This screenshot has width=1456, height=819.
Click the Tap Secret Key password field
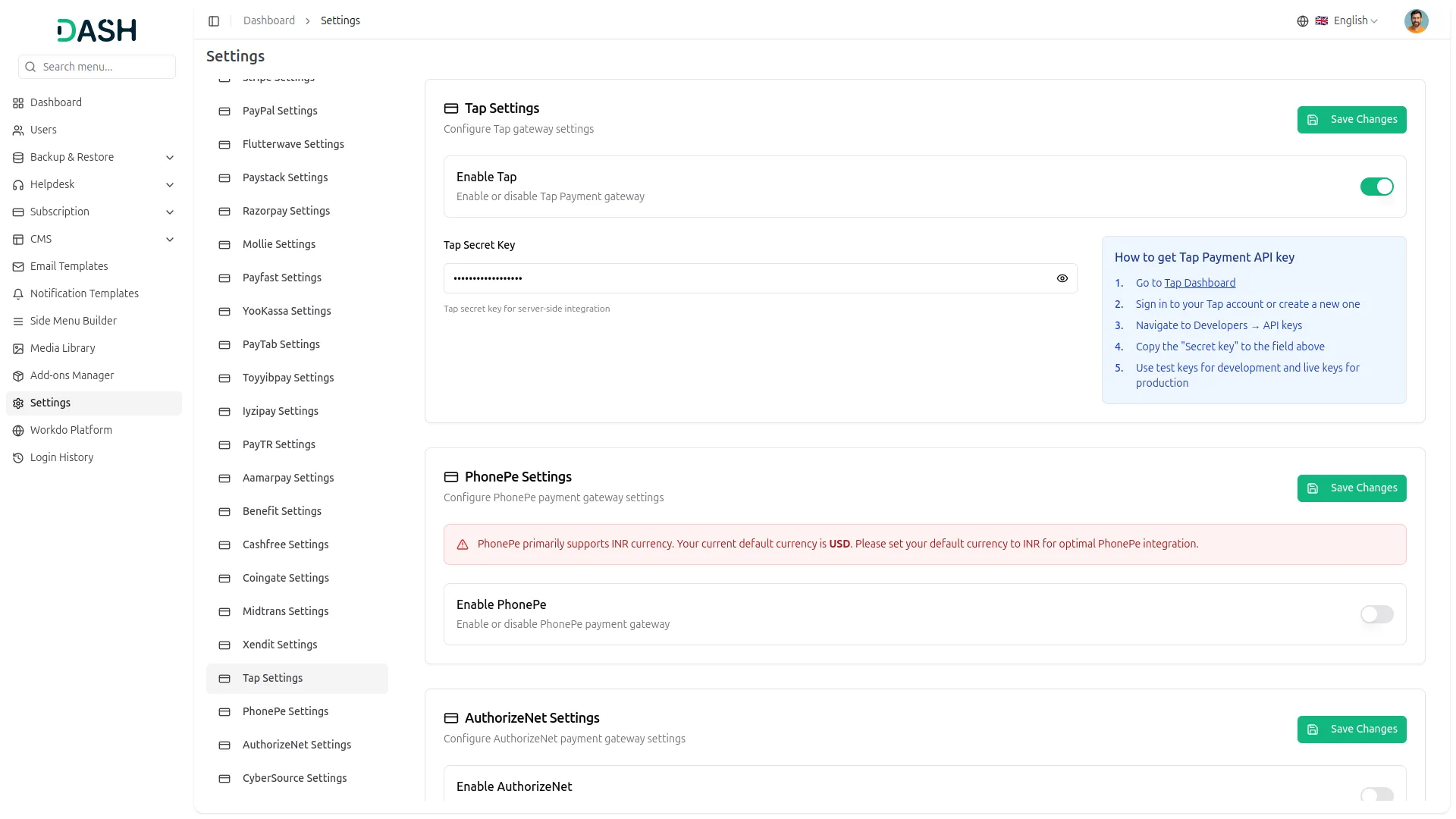(760, 278)
